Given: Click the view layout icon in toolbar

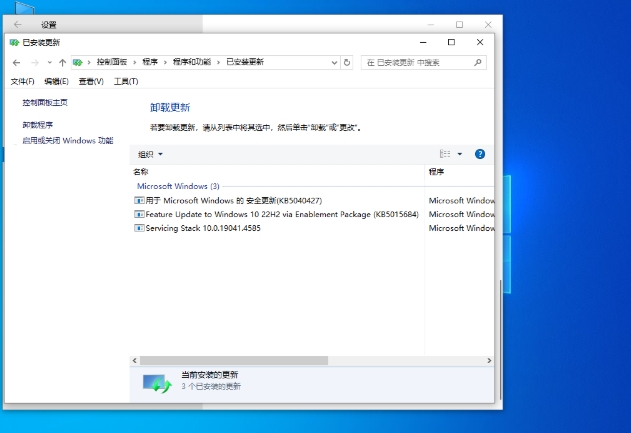Looking at the screenshot, I should [445, 154].
